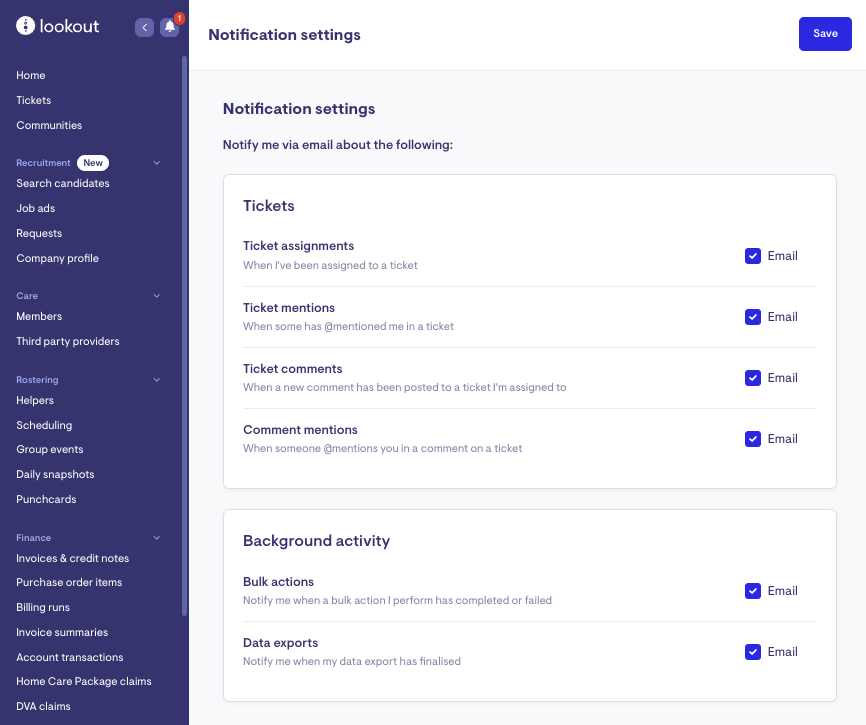Disable Ticket comments Email notification
The image size is (866, 725).
click(753, 378)
